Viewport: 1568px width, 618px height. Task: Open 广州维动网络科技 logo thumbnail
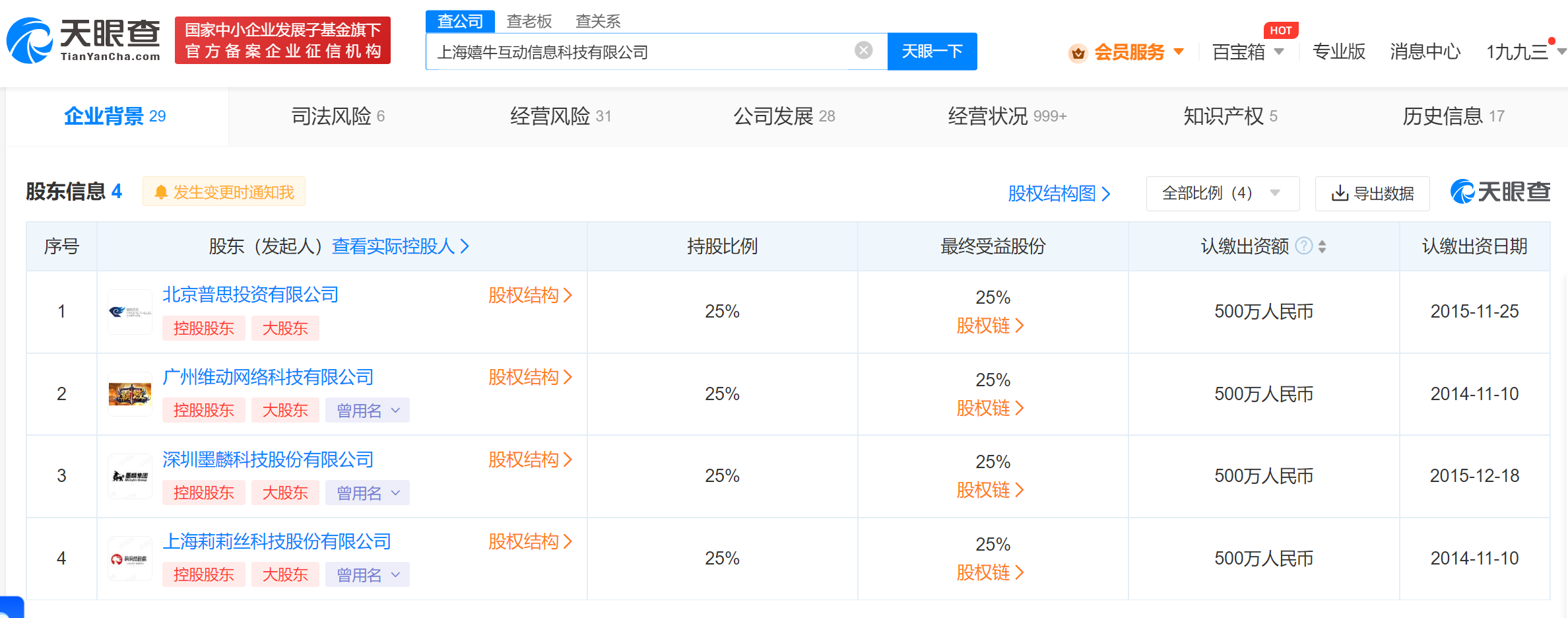pyautogui.click(x=130, y=394)
